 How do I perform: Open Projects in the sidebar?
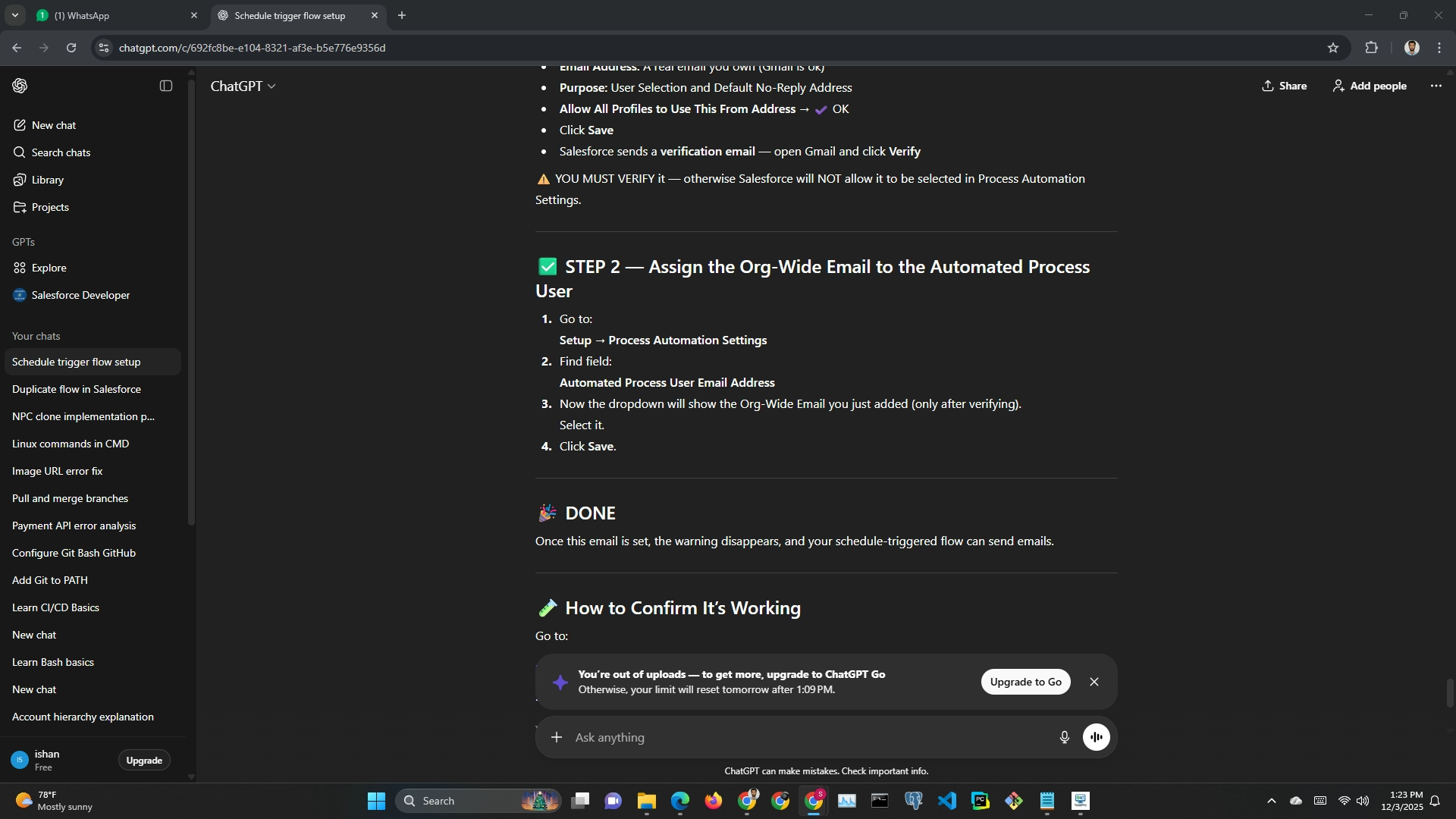[x=50, y=207]
